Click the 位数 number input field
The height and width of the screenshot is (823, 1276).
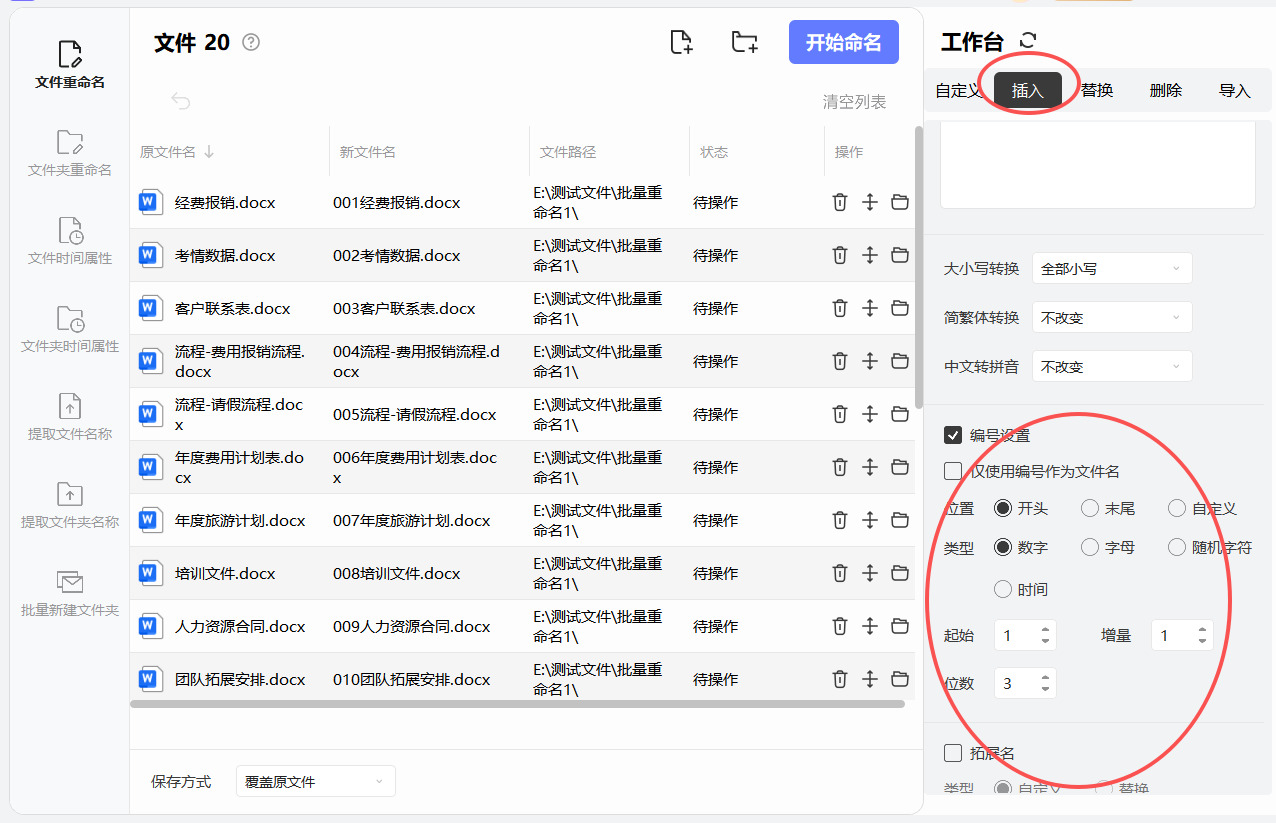point(1016,684)
